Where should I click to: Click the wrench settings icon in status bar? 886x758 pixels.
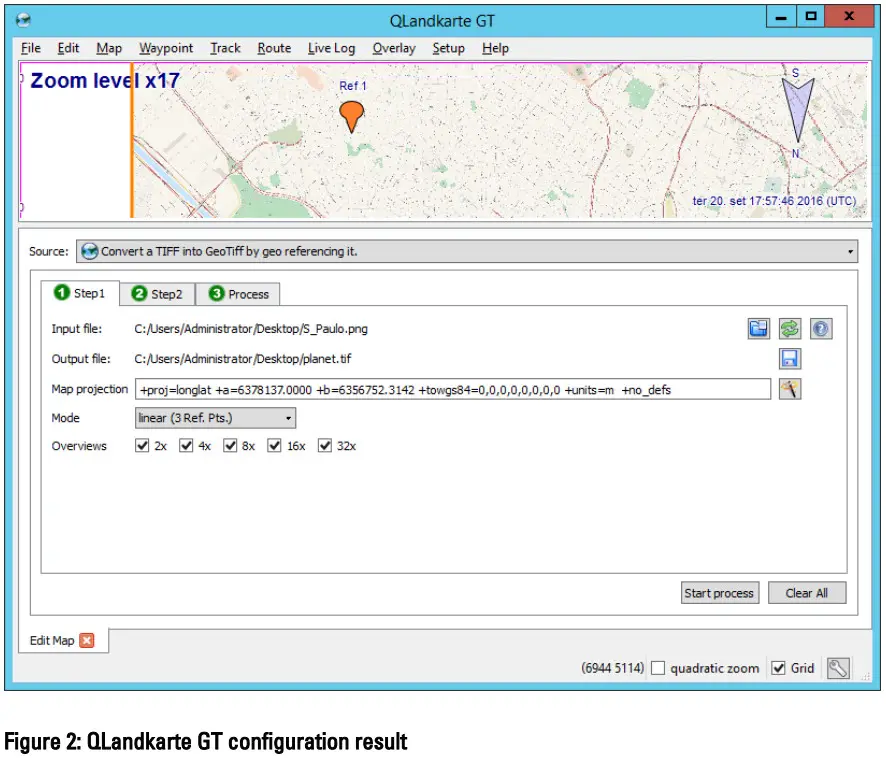[x=838, y=668]
